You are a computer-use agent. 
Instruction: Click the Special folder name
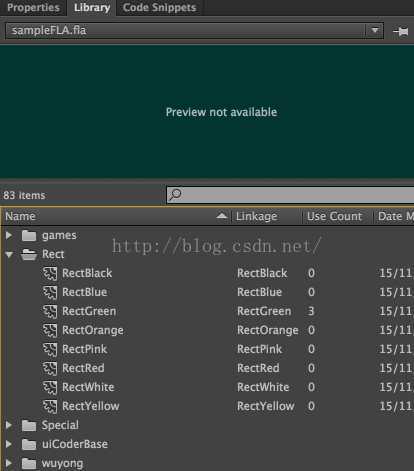click(60, 425)
